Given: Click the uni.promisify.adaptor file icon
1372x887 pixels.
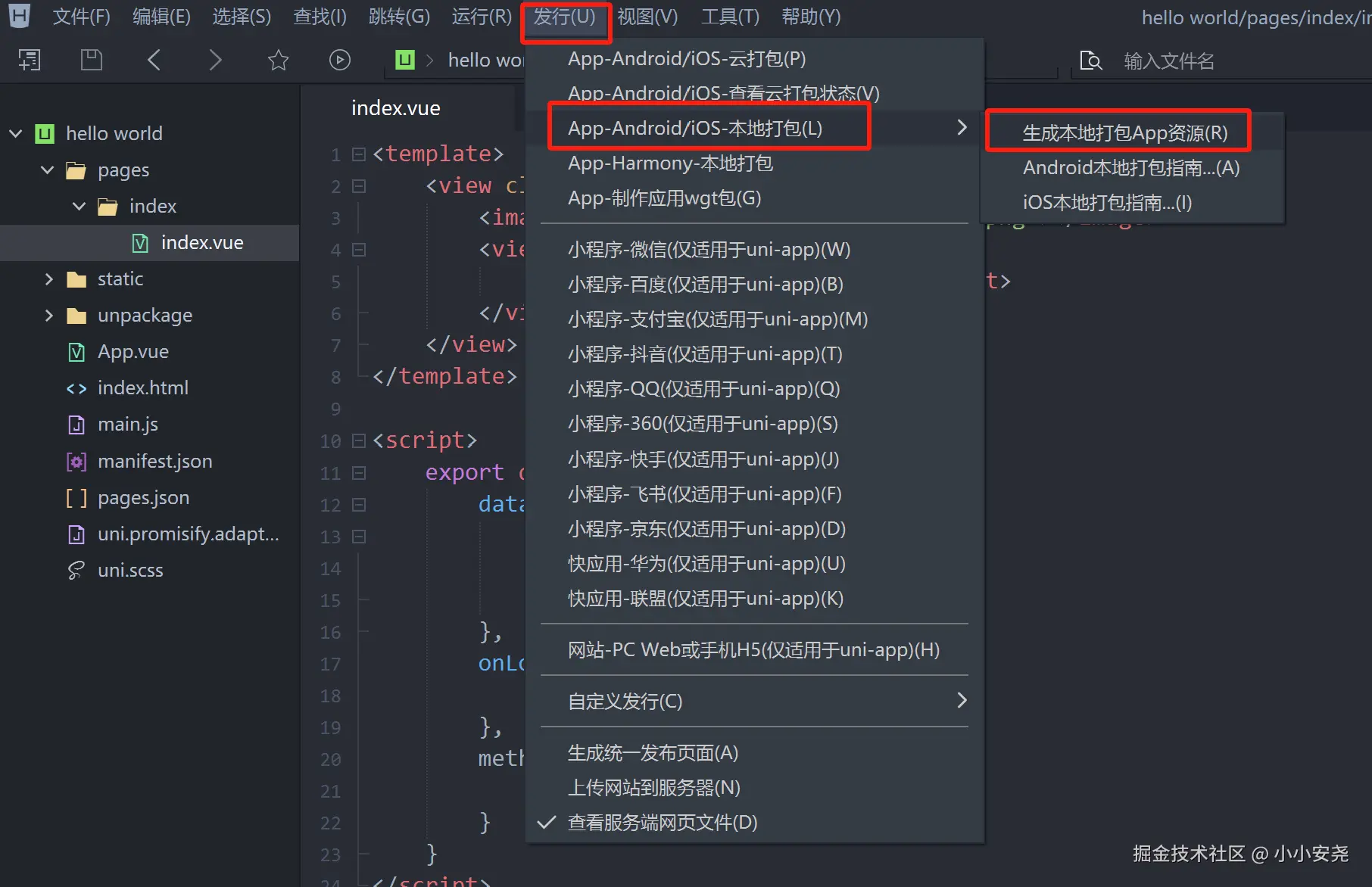Looking at the screenshot, I should 76,534.
